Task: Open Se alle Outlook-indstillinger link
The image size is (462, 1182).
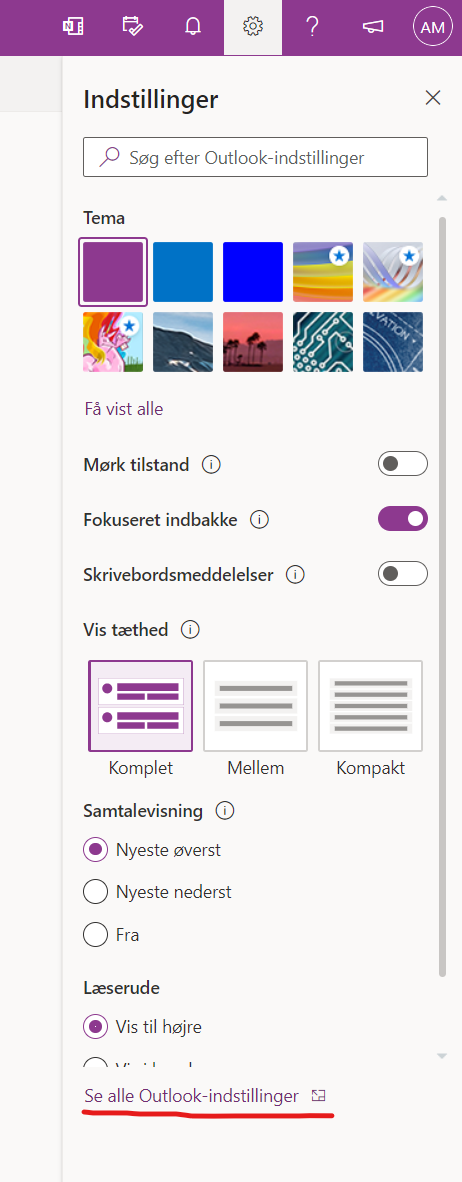Action: click(191, 1096)
